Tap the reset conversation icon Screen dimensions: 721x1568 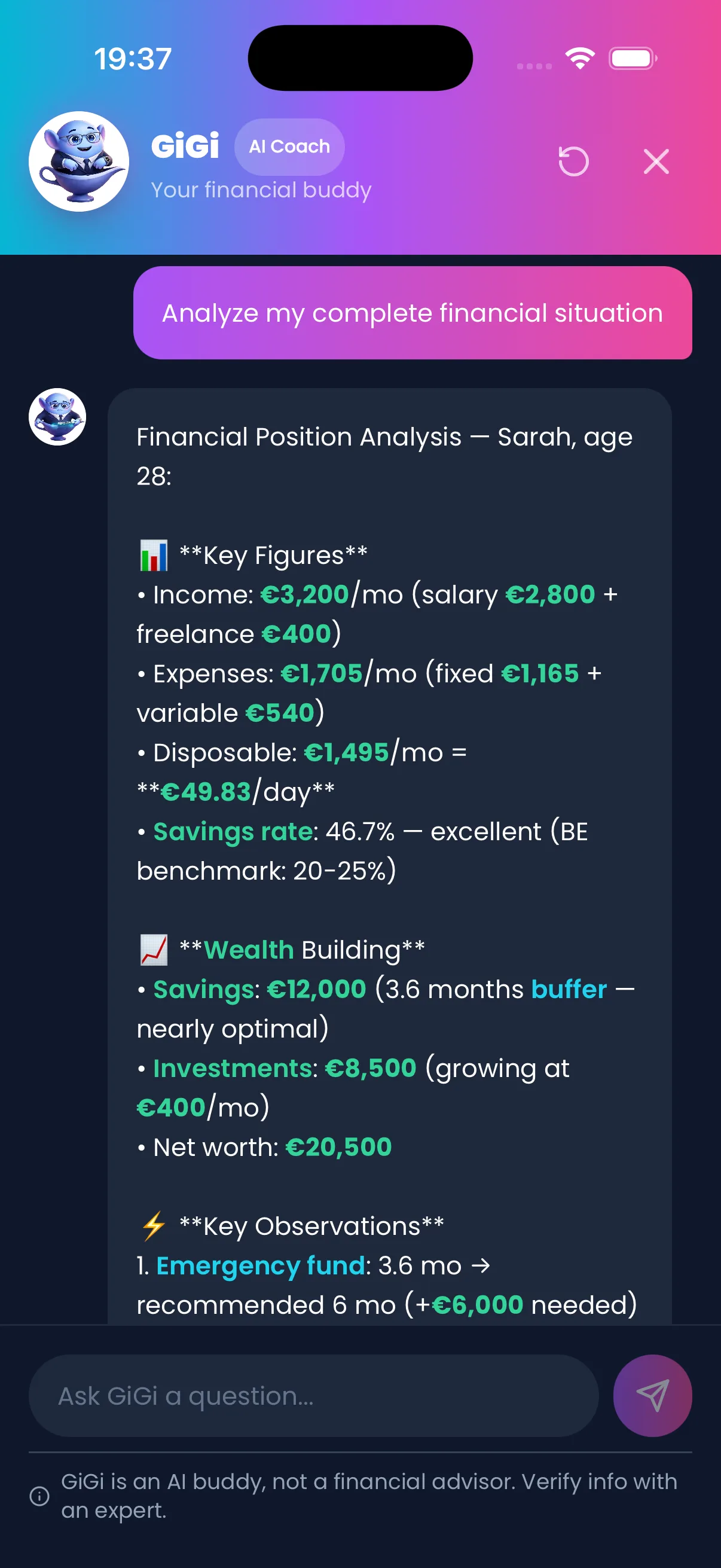573,162
